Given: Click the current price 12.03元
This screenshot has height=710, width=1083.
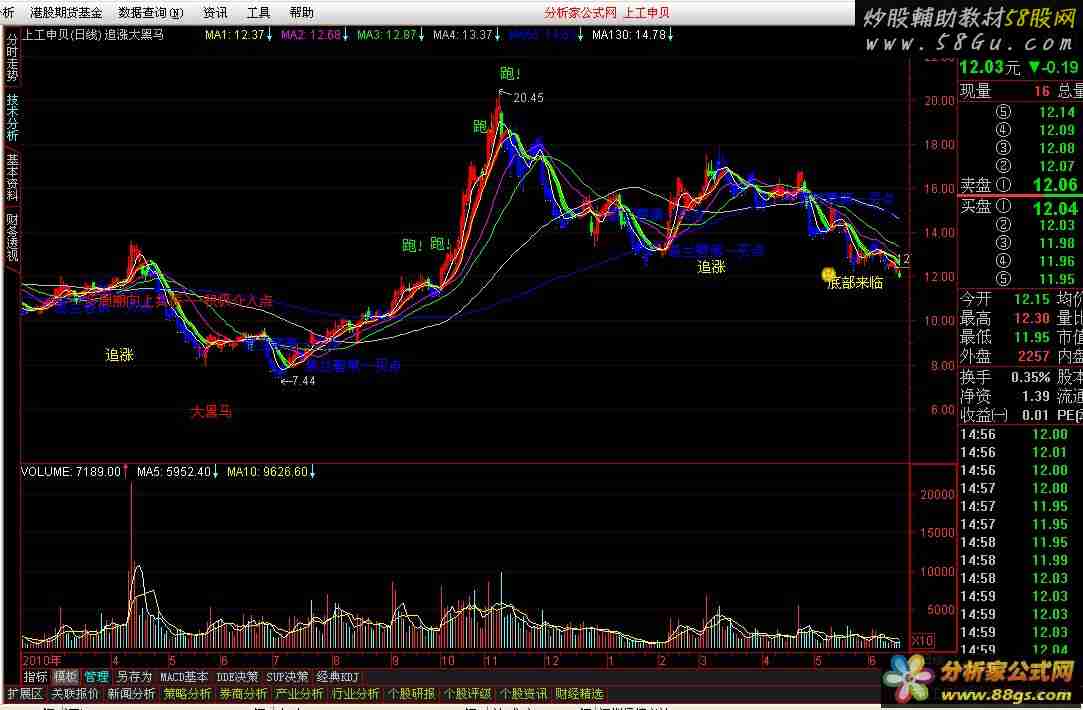Looking at the screenshot, I should (x=990, y=67).
